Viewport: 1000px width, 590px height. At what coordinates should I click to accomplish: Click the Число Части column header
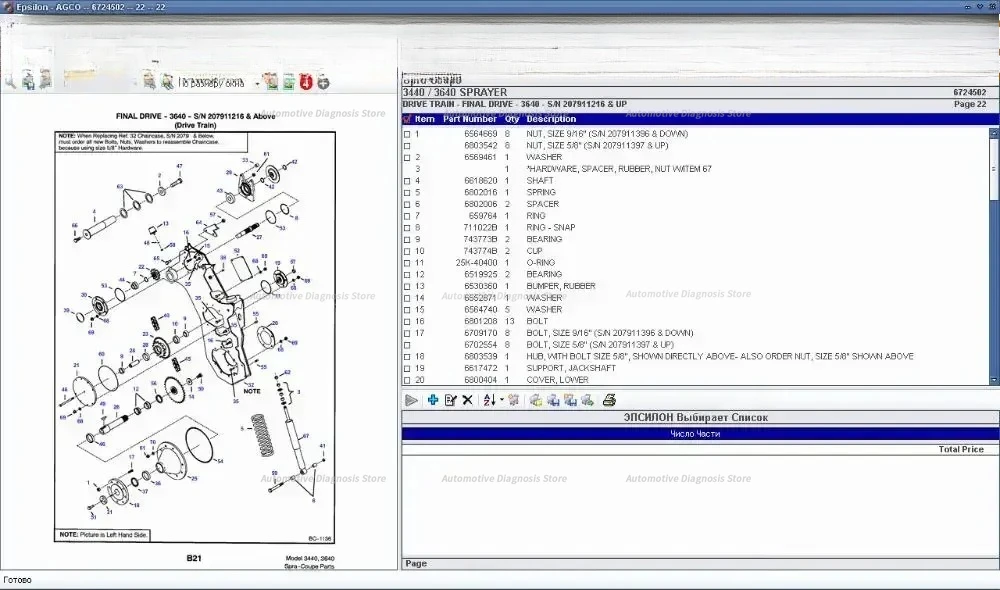click(x=695, y=434)
